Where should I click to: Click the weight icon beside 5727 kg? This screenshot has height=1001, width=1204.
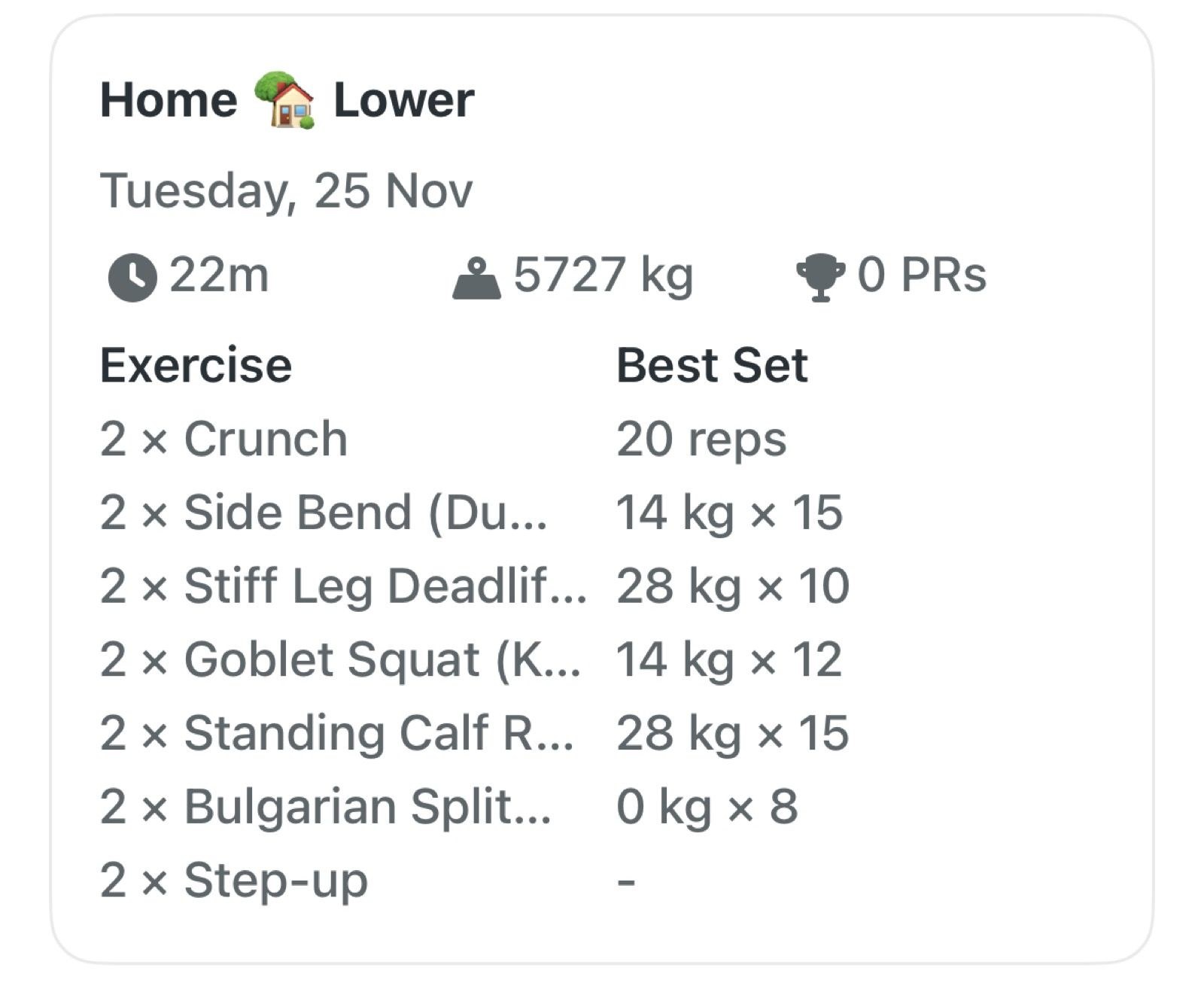pyautogui.click(x=476, y=276)
